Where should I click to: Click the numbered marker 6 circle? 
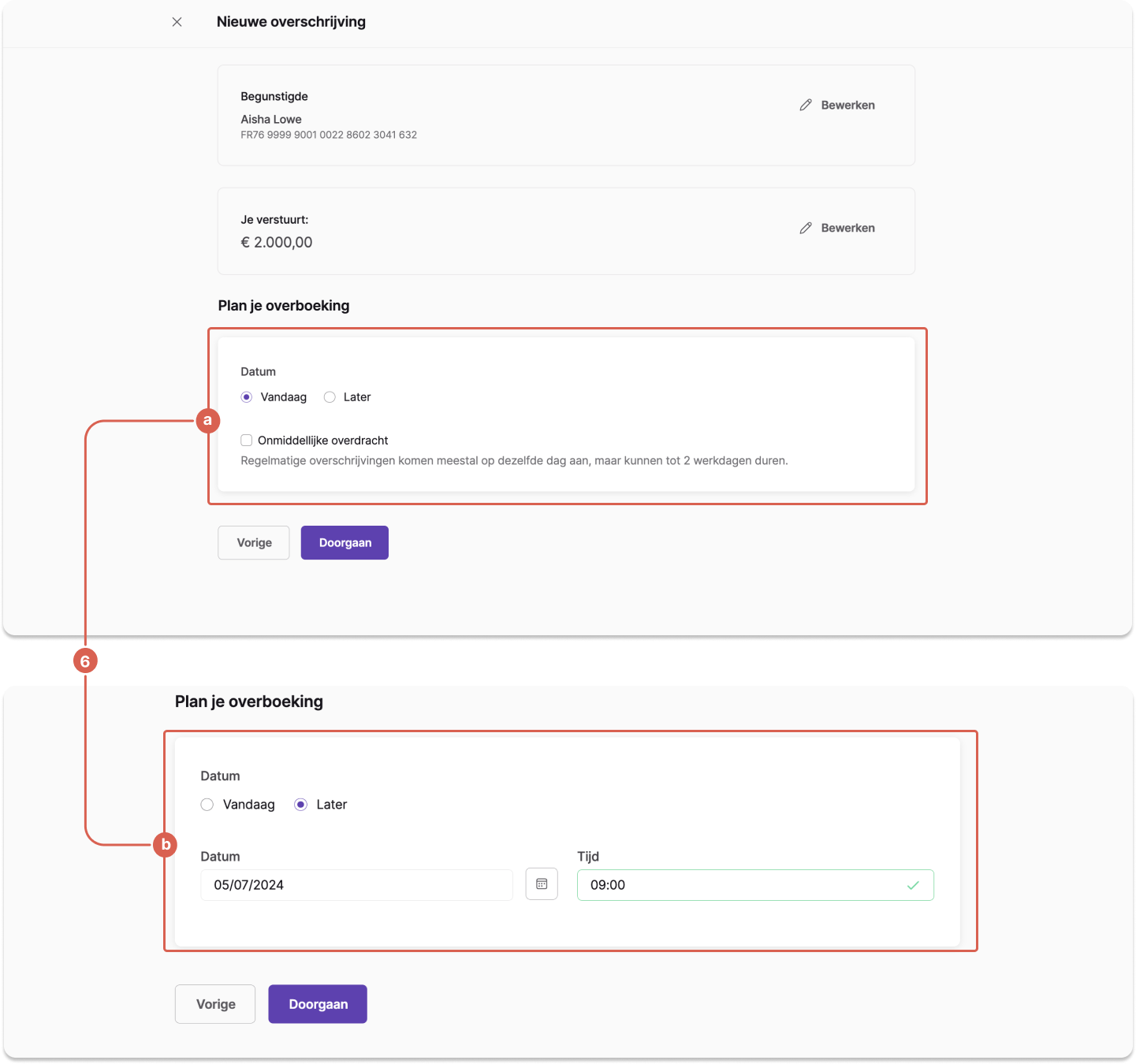point(85,660)
